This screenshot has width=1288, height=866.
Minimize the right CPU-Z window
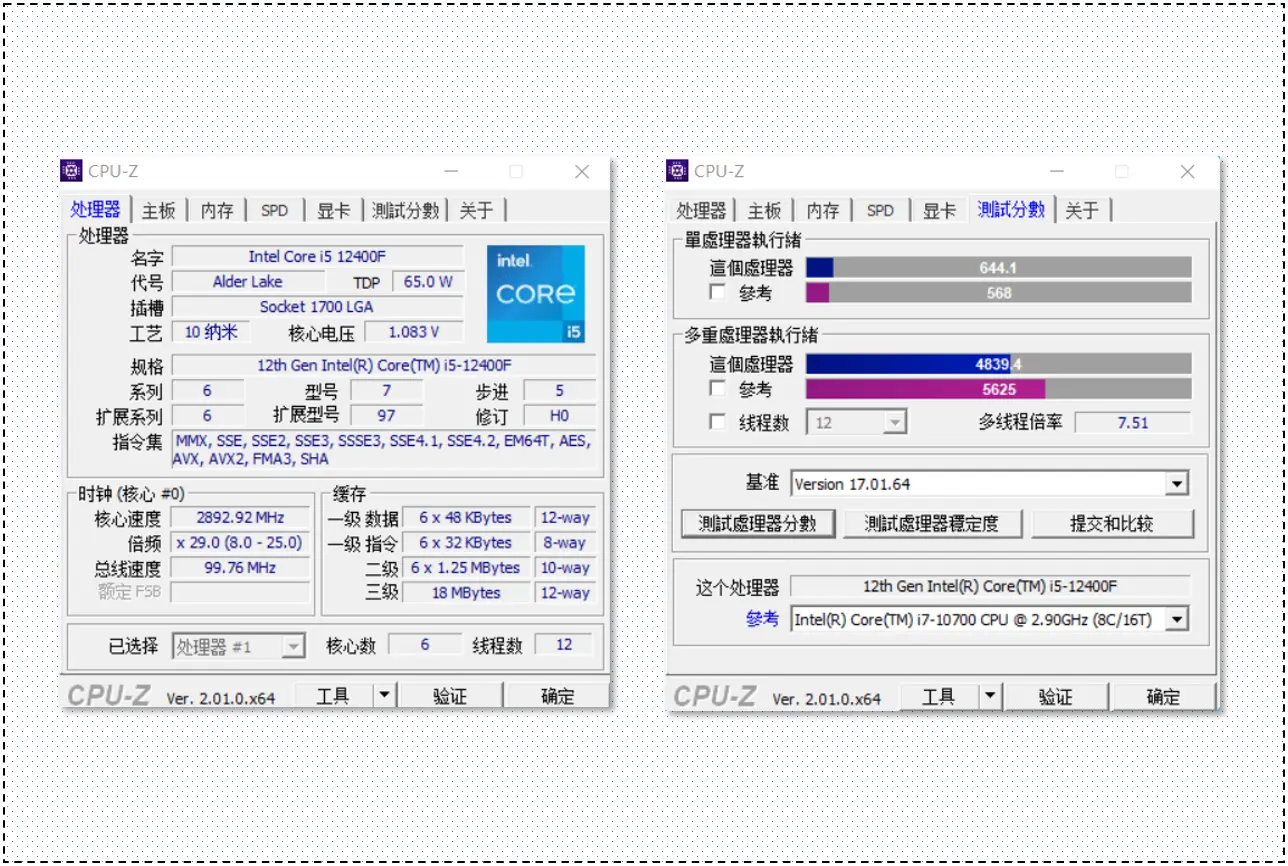pos(1056,172)
